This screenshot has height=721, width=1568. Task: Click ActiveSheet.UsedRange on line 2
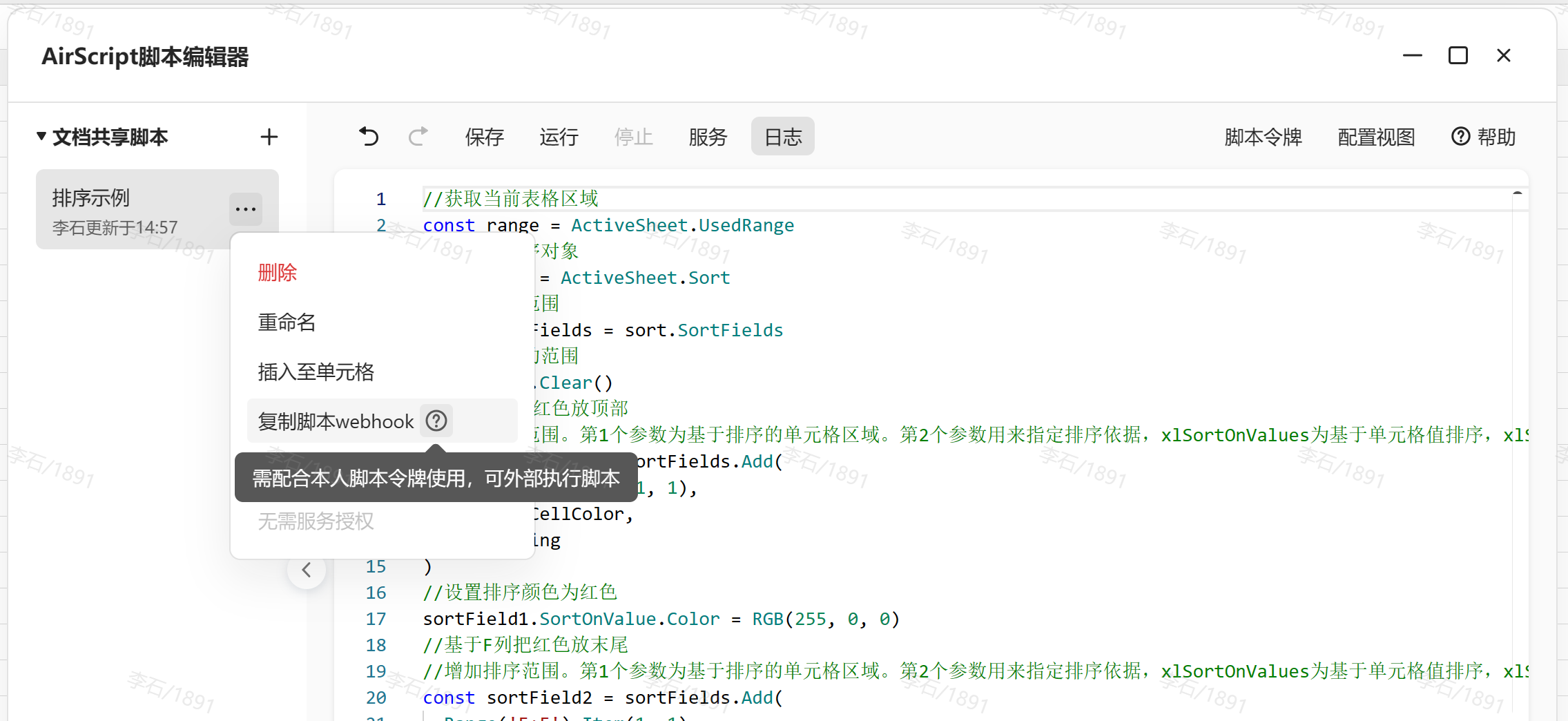[x=682, y=225]
